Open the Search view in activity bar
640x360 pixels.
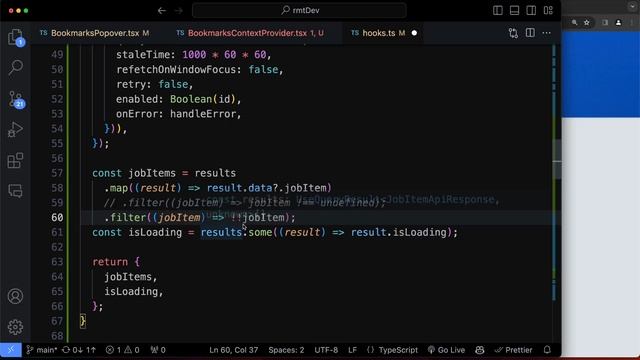click(16, 67)
